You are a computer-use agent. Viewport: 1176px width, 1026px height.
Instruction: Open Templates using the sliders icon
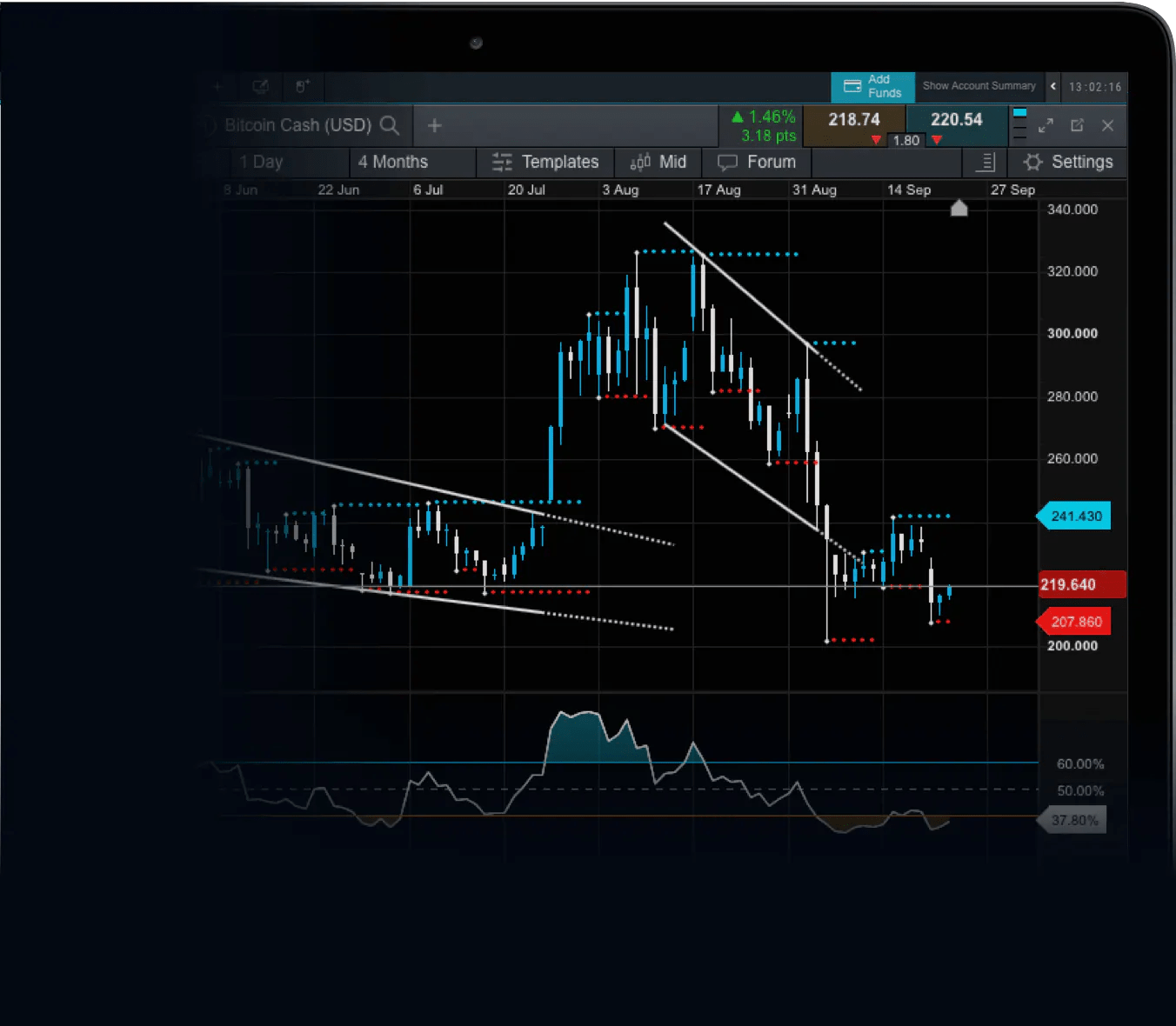click(502, 162)
